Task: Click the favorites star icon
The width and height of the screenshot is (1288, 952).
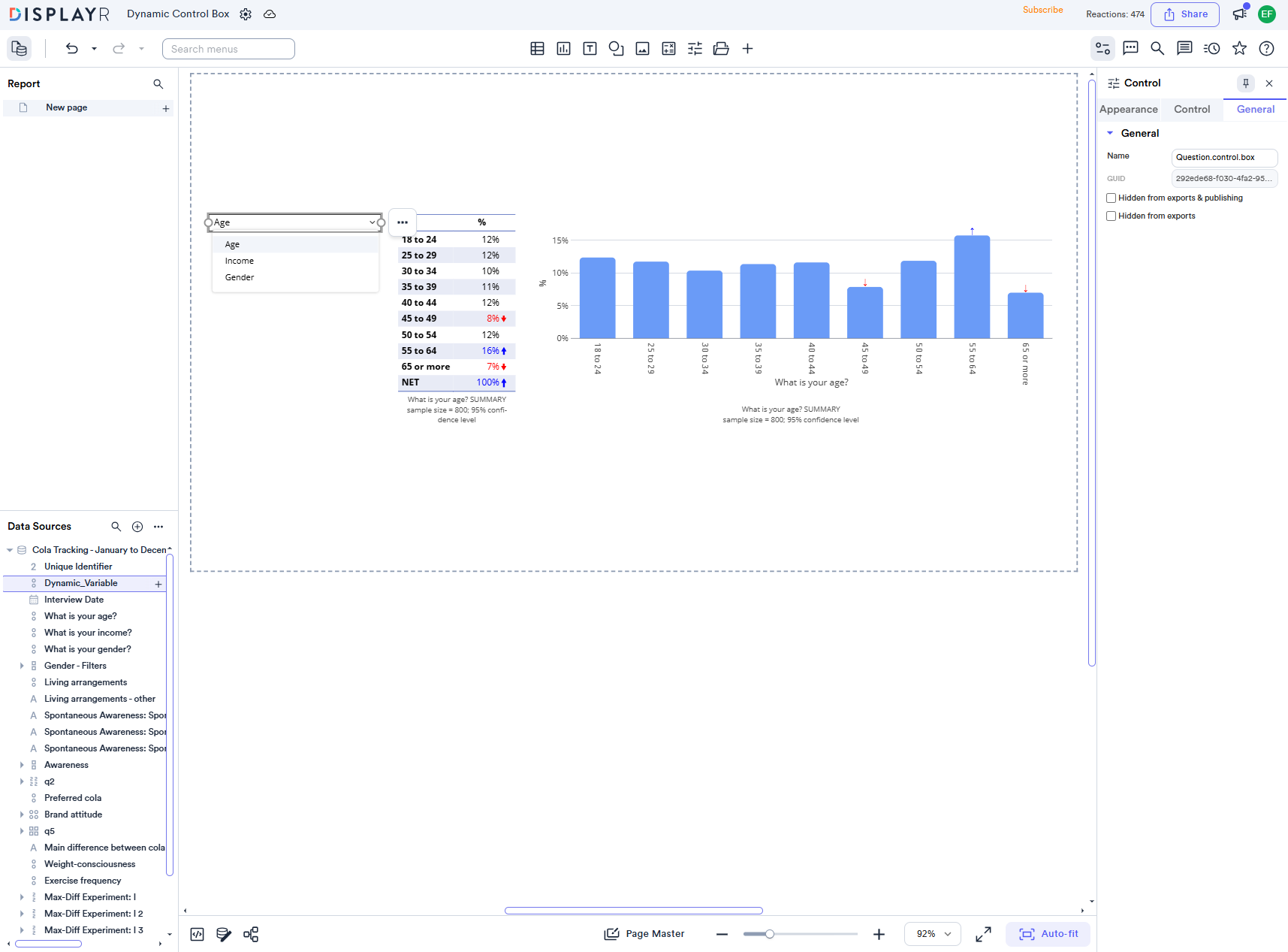Action: (x=1239, y=49)
